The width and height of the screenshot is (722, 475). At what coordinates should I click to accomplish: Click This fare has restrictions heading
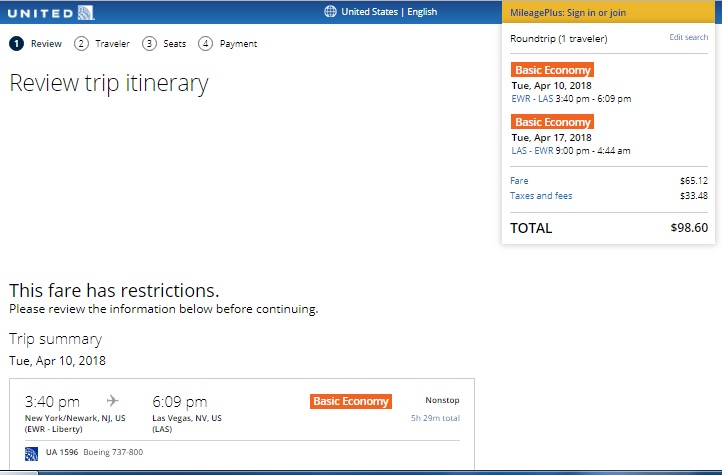coord(114,290)
